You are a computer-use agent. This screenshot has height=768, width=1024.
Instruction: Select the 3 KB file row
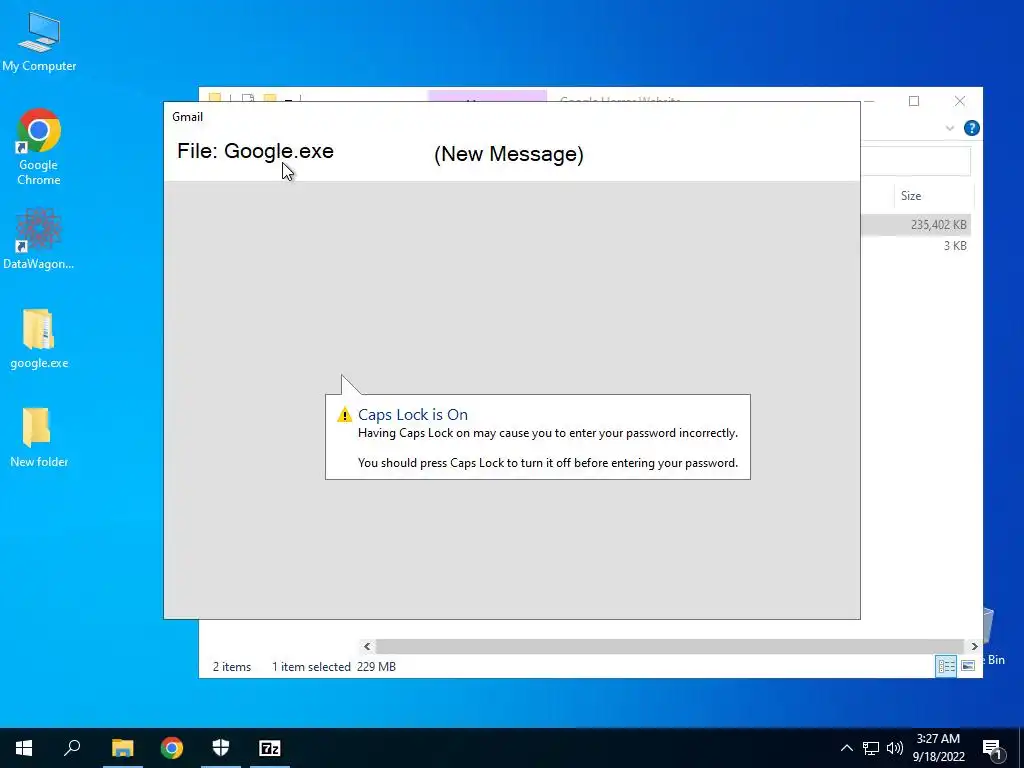tap(916, 246)
